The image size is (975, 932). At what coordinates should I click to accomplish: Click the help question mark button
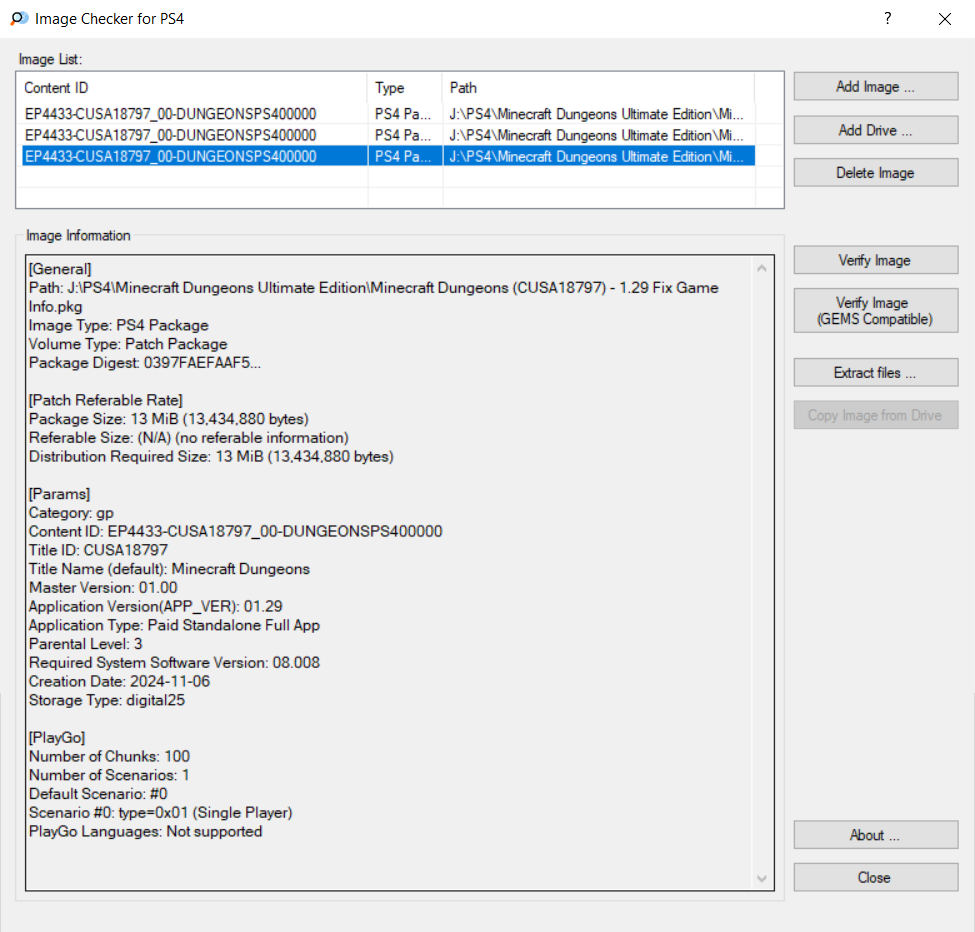point(888,19)
